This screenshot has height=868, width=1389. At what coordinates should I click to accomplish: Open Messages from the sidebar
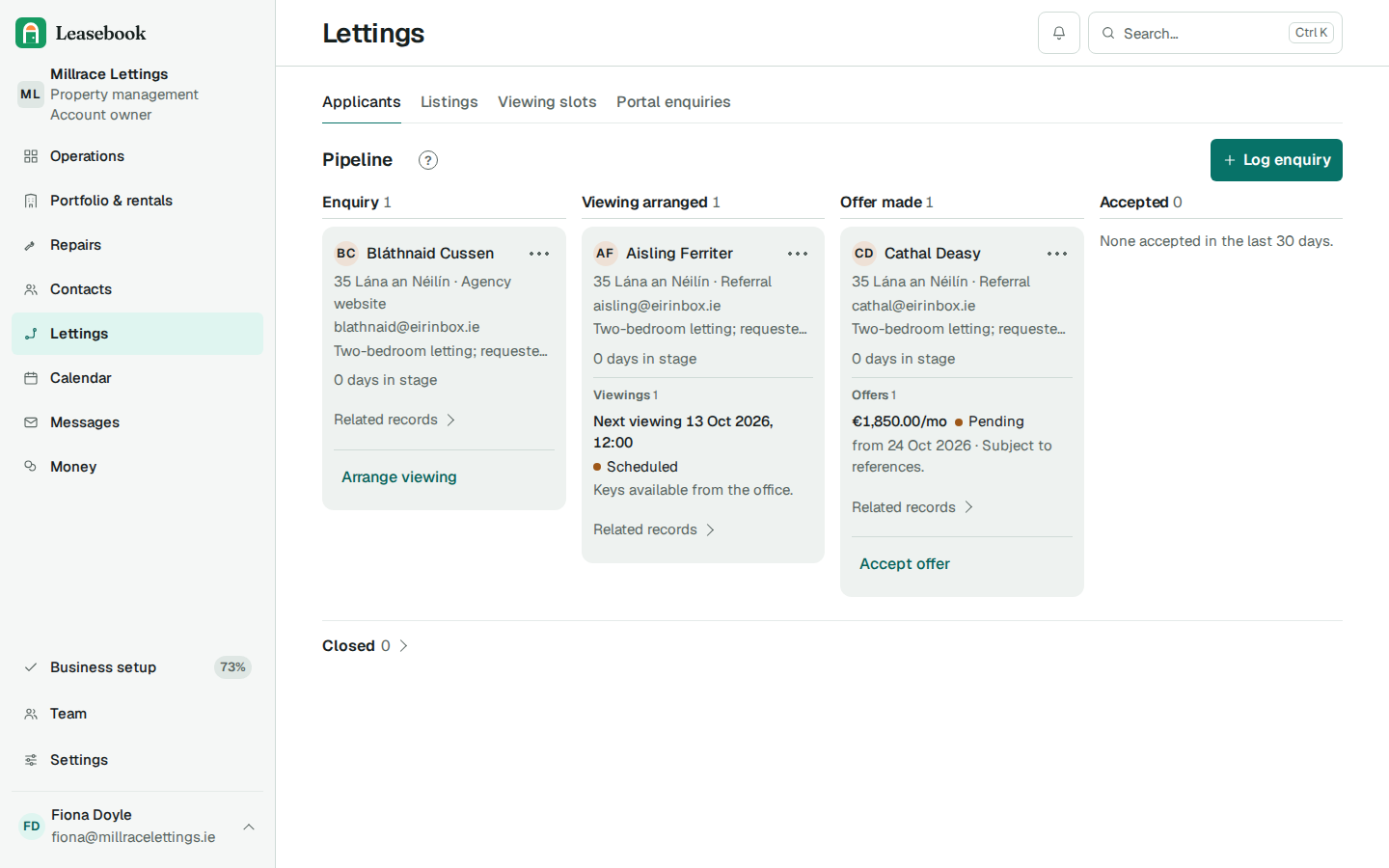click(137, 422)
